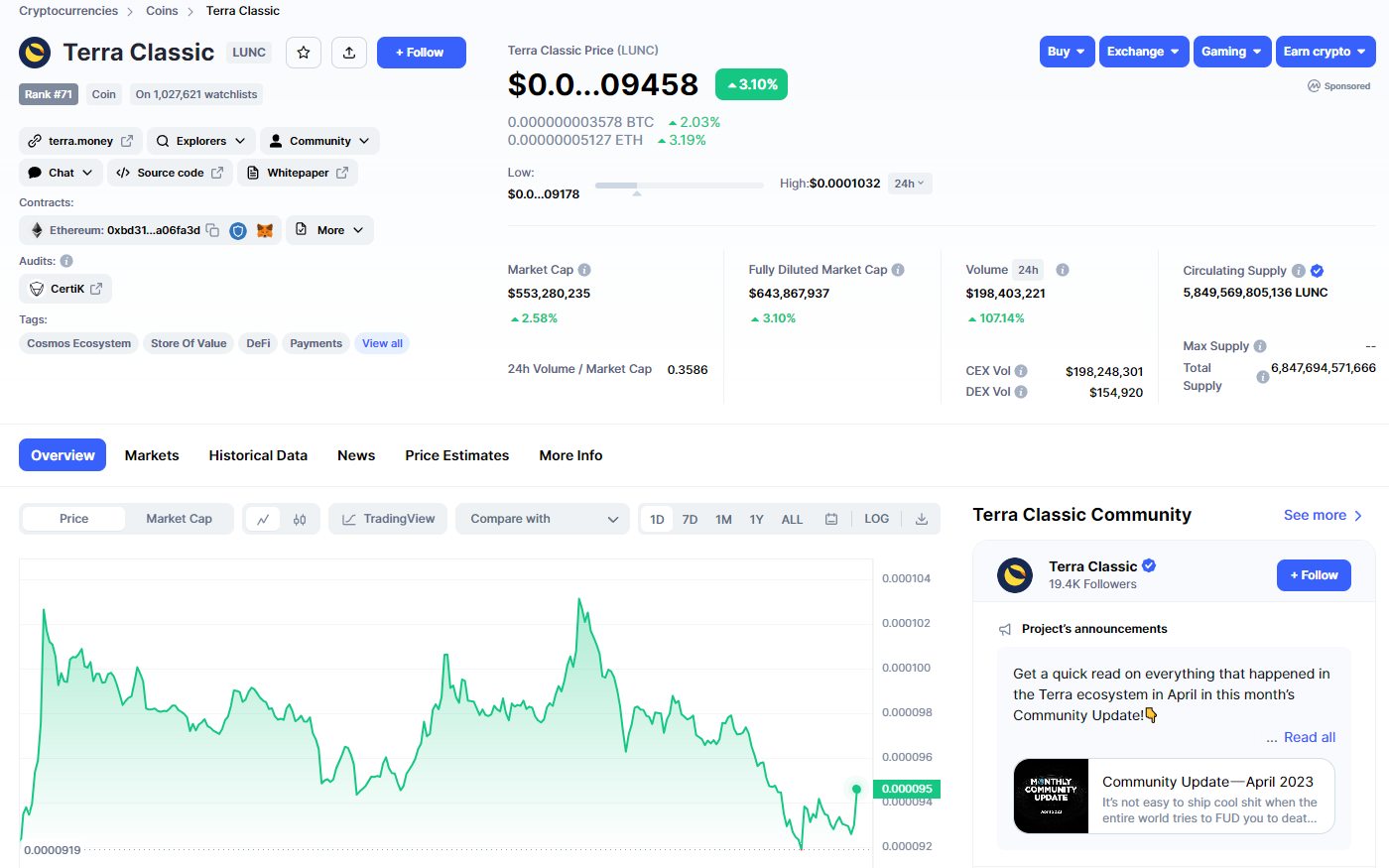Set chart range to ALL

[x=792, y=519]
